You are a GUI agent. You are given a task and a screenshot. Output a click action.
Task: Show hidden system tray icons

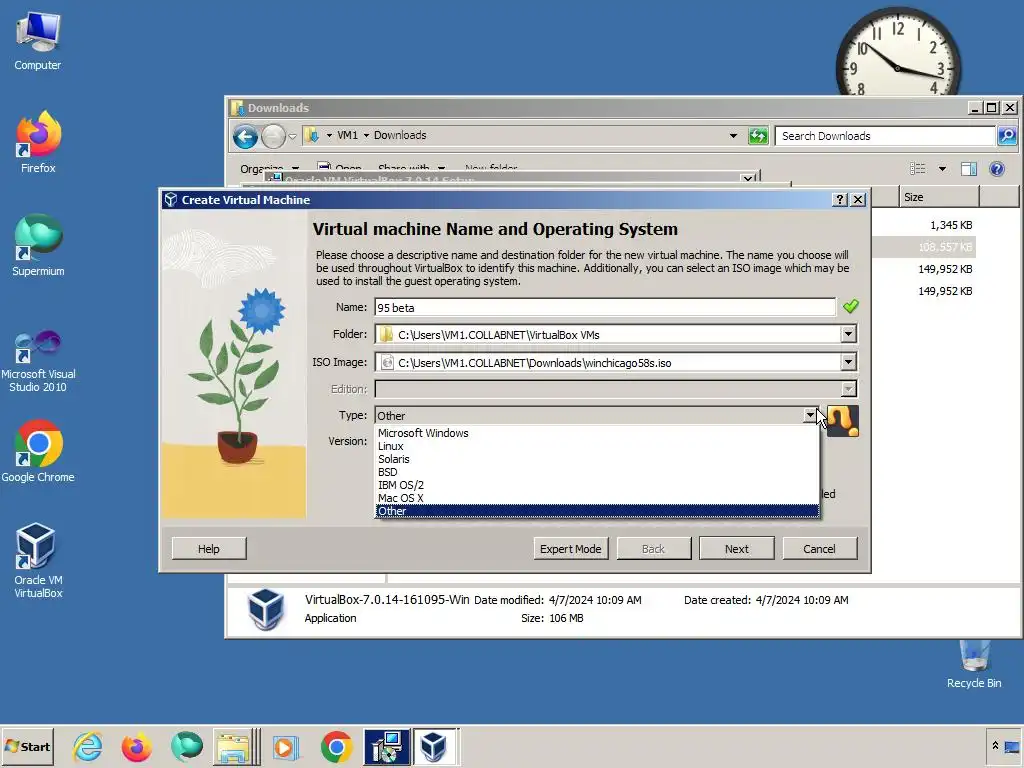pyautogui.click(x=995, y=746)
